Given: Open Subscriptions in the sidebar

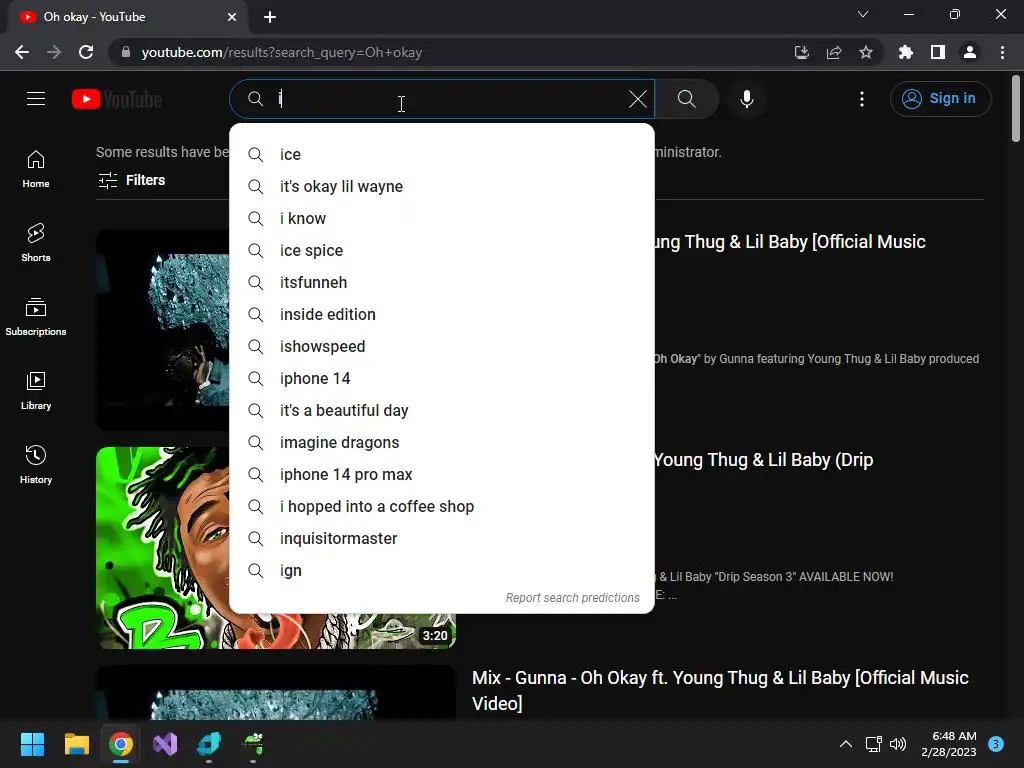Looking at the screenshot, I should click(36, 317).
